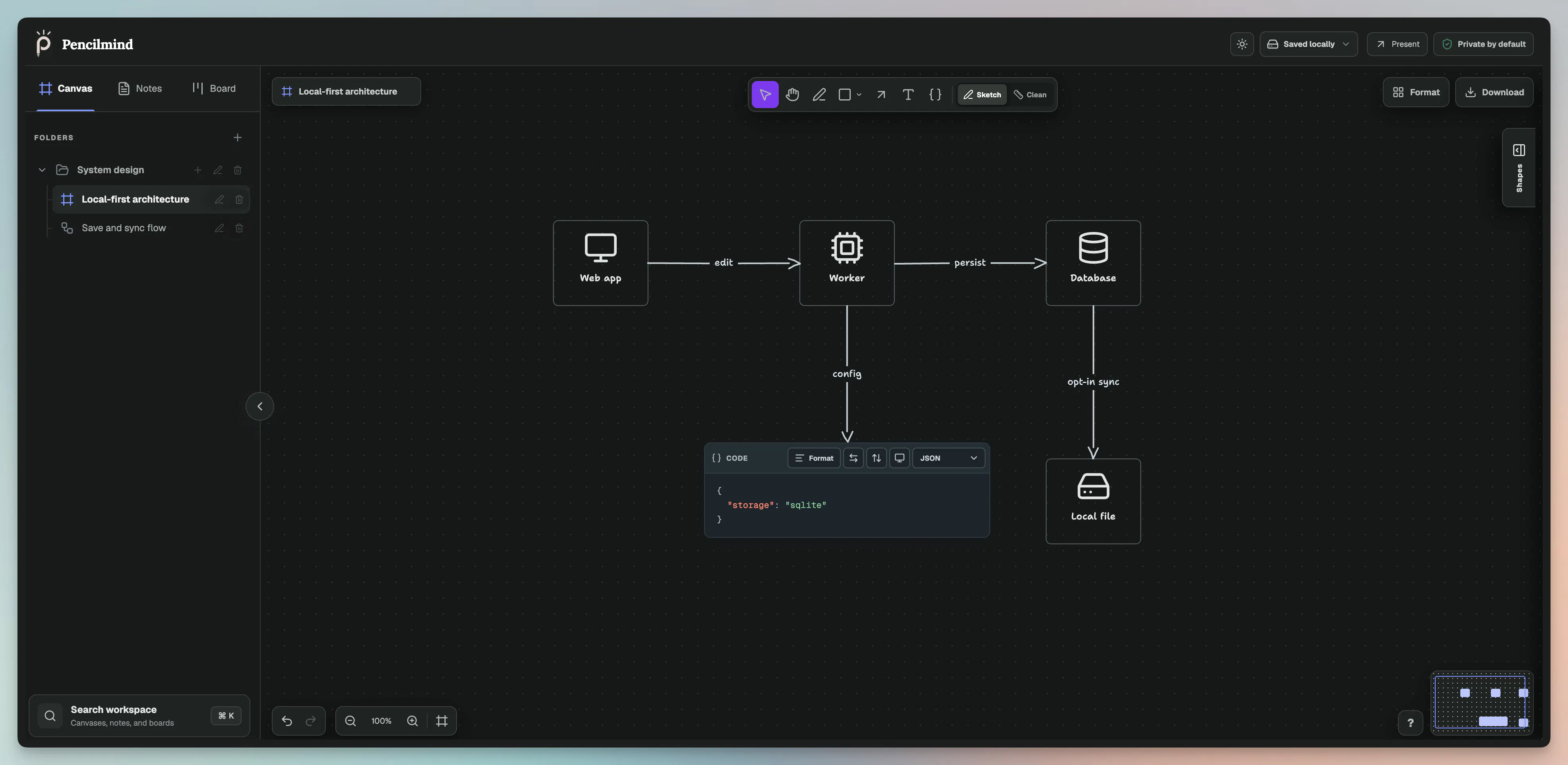Open Save and sync flow item

151,228
